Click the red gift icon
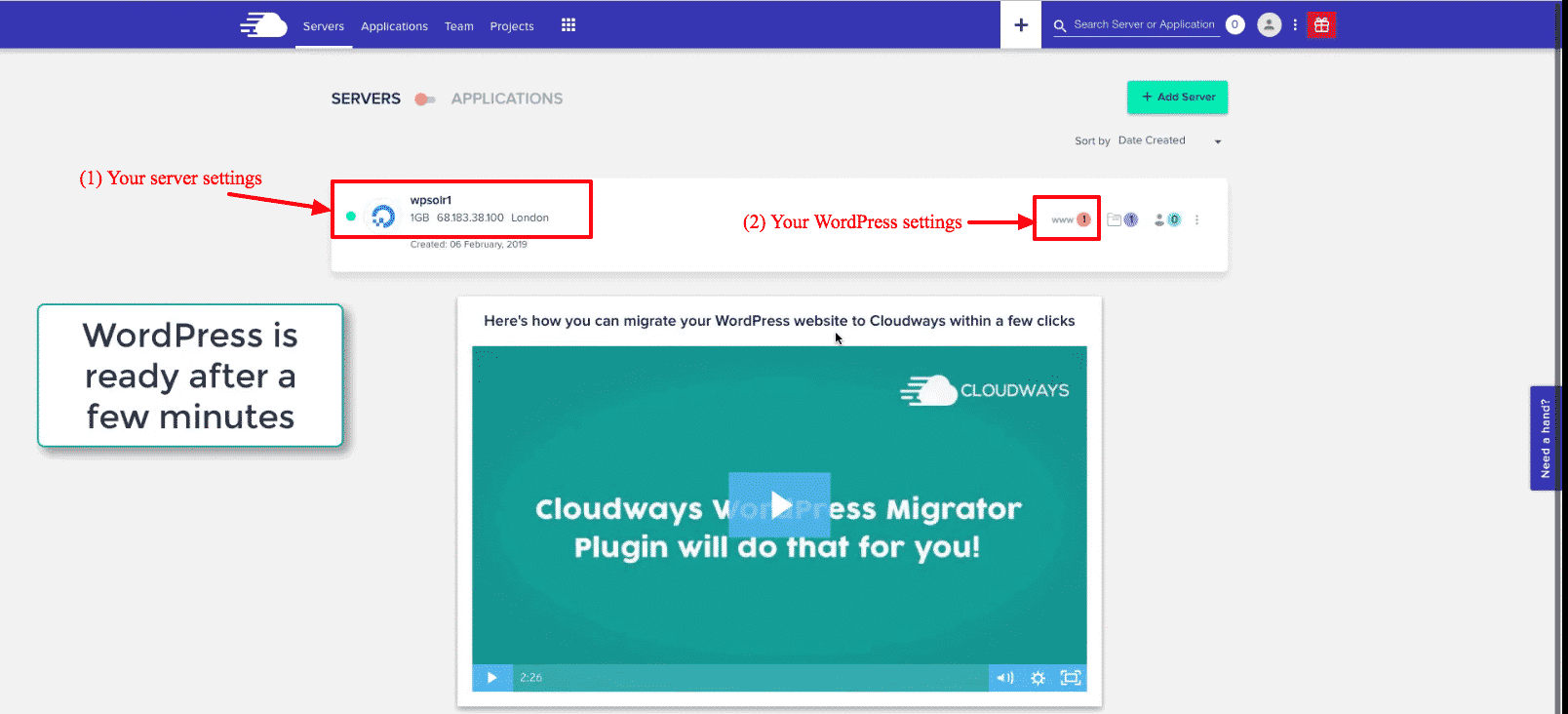The image size is (1568, 714). (1321, 25)
